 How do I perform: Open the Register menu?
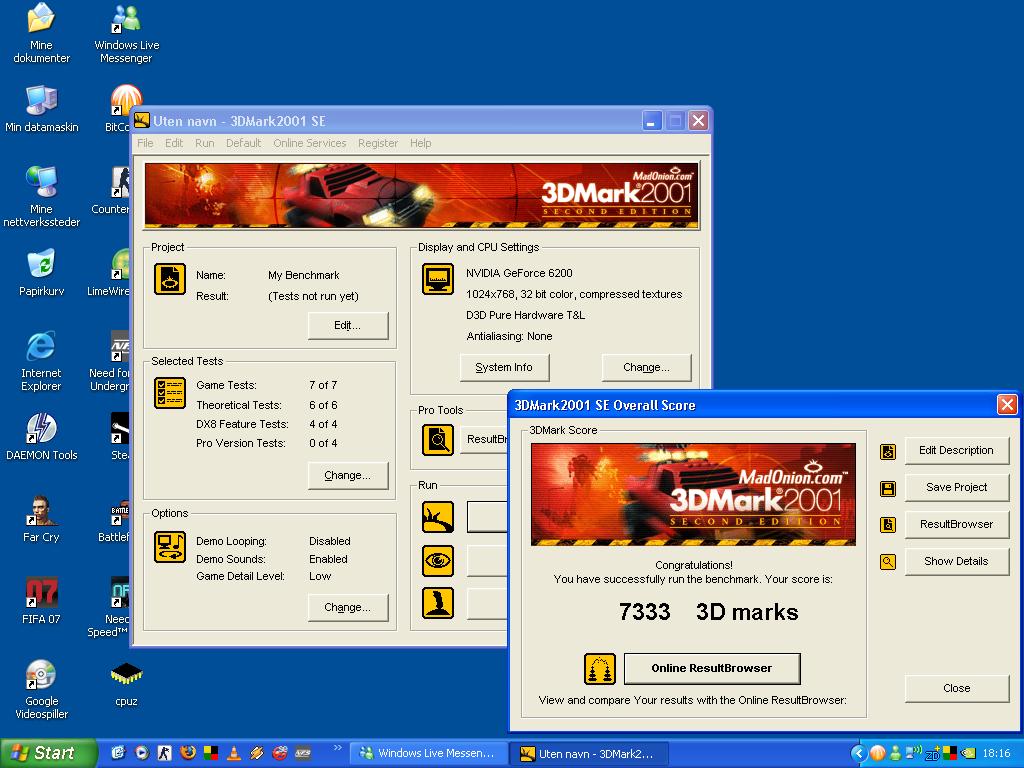377,143
